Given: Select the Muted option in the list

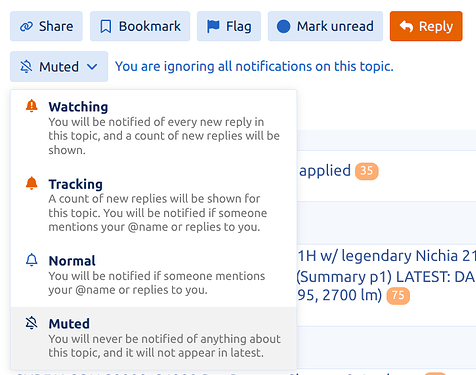Looking at the screenshot, I should tap(154, 338).
